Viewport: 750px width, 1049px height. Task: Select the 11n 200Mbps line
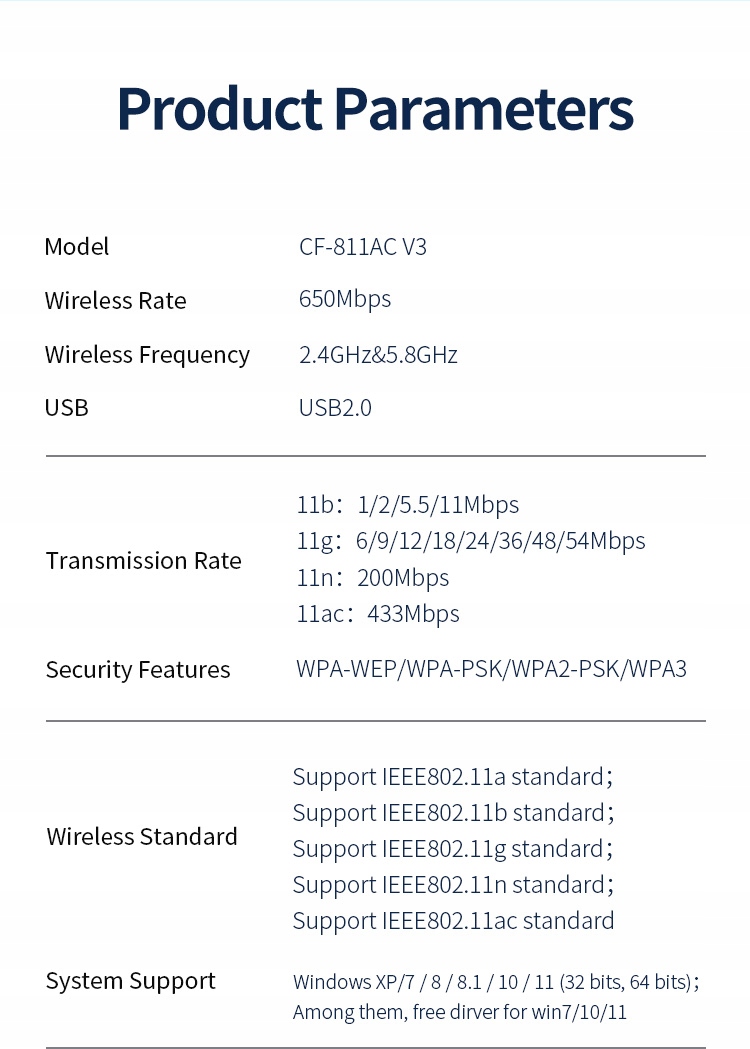(x=373, y=578)
